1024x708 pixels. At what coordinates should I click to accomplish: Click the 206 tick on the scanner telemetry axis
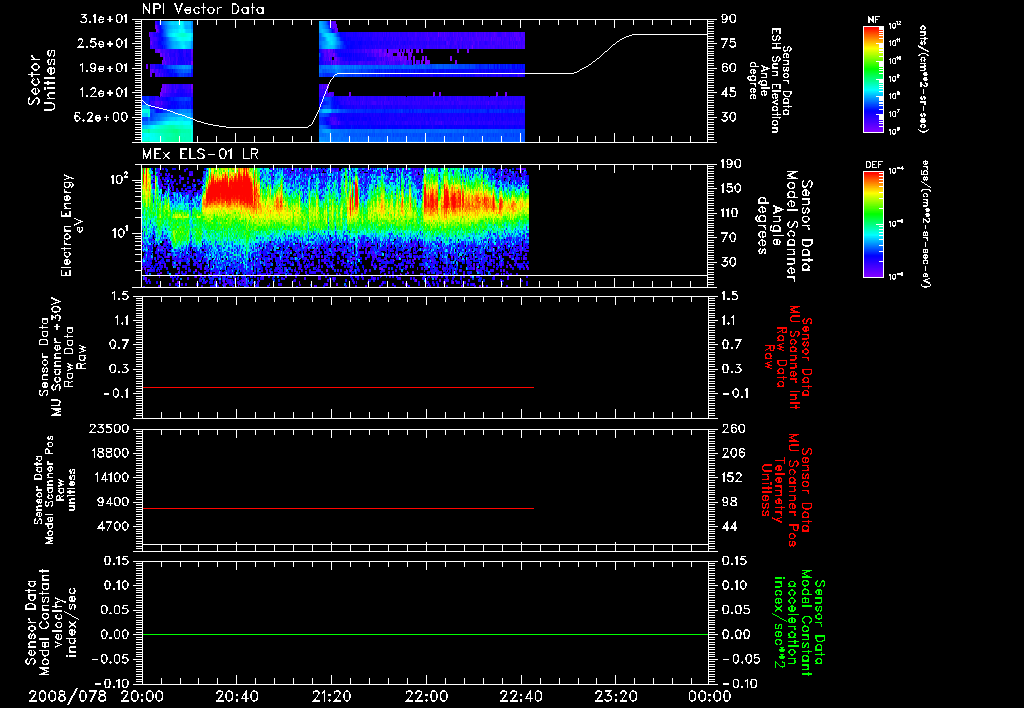click(x=733, y=453)
